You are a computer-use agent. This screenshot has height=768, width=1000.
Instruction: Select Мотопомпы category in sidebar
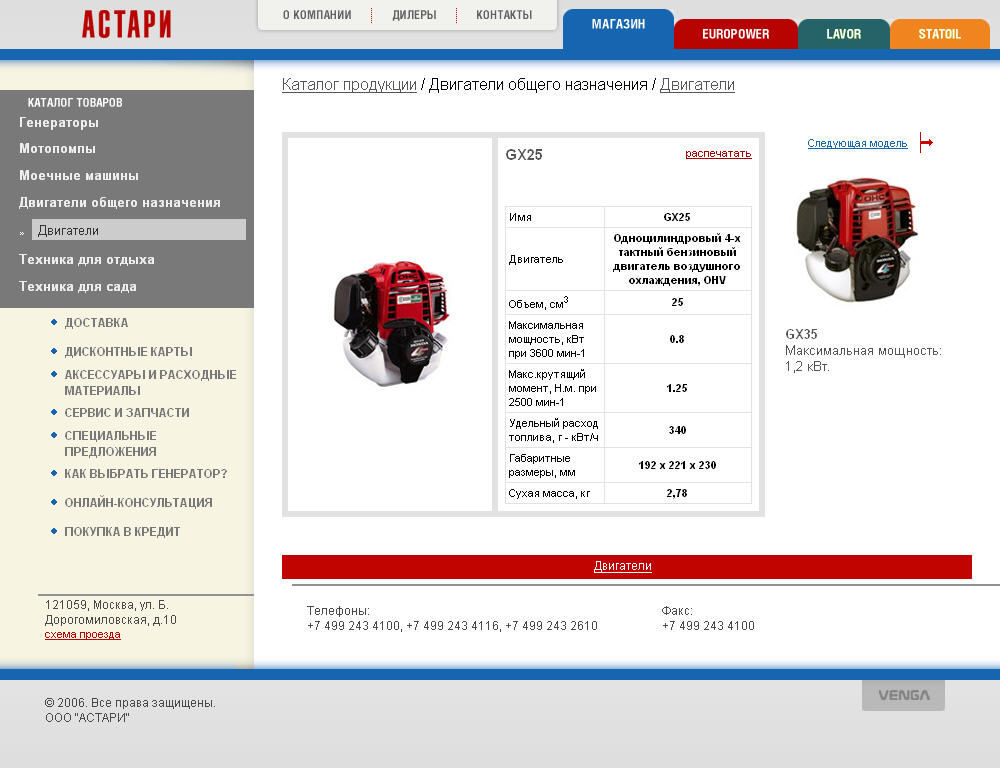[x=57, y=149]
